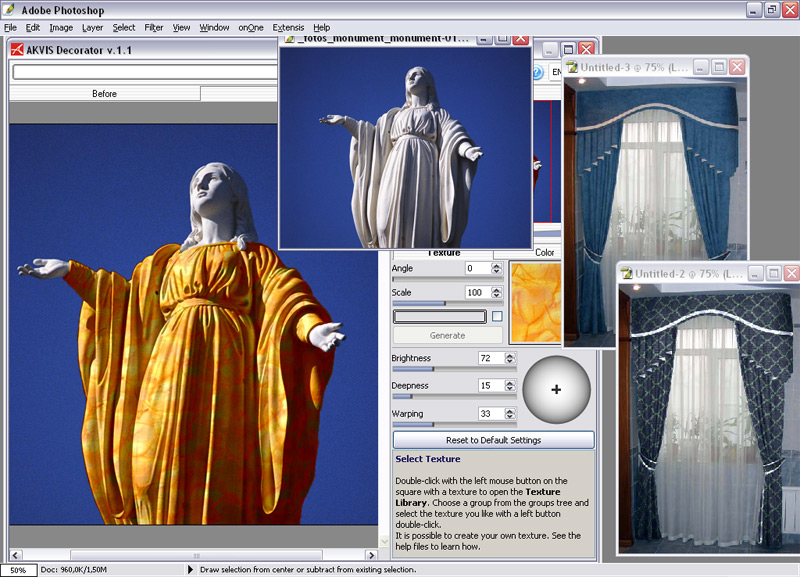
Task: Click the Warping slider
Action: pos(454,424)
